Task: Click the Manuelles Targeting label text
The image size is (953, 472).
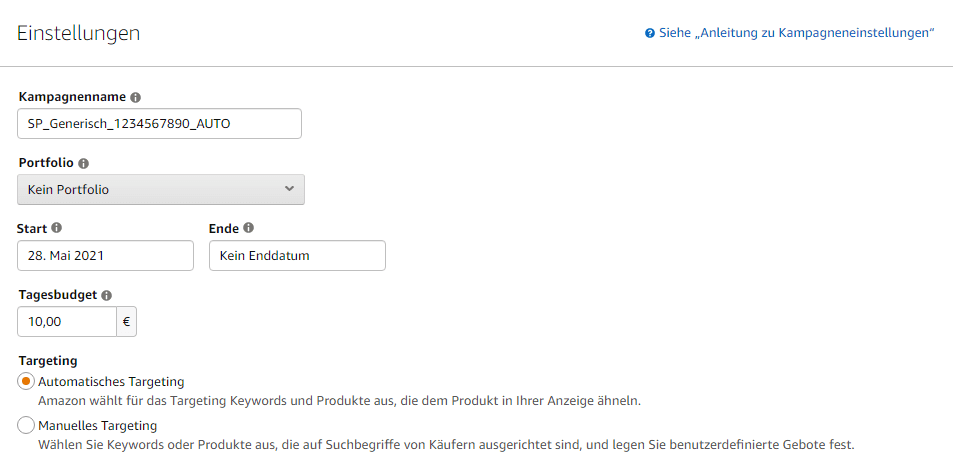Action: click(97, 425)
